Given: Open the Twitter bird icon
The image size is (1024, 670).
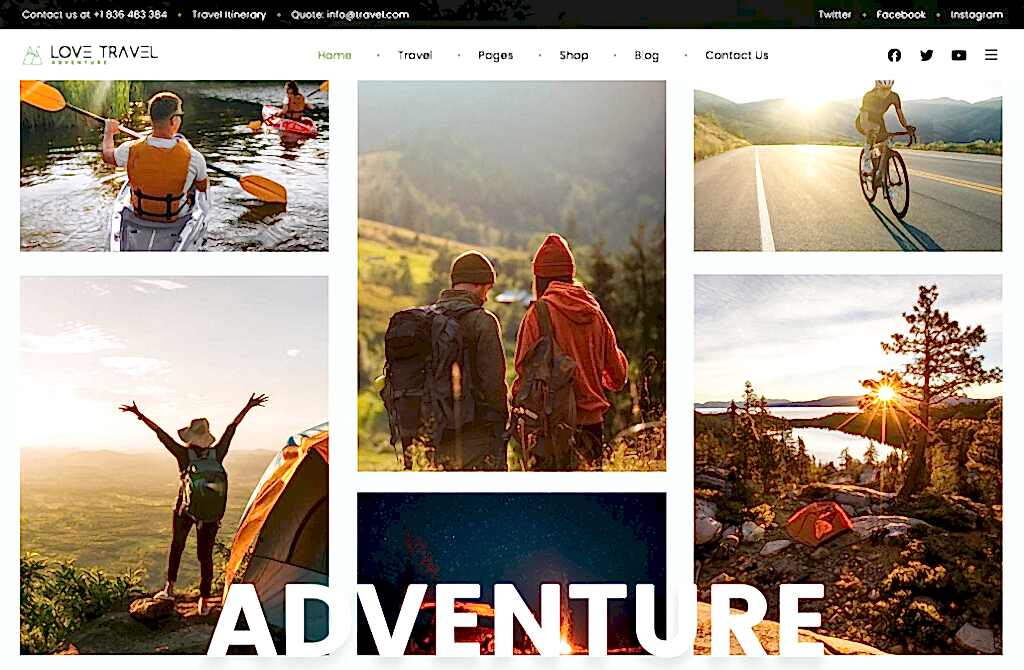Looking at the screenshot, I should pos(926,56).
